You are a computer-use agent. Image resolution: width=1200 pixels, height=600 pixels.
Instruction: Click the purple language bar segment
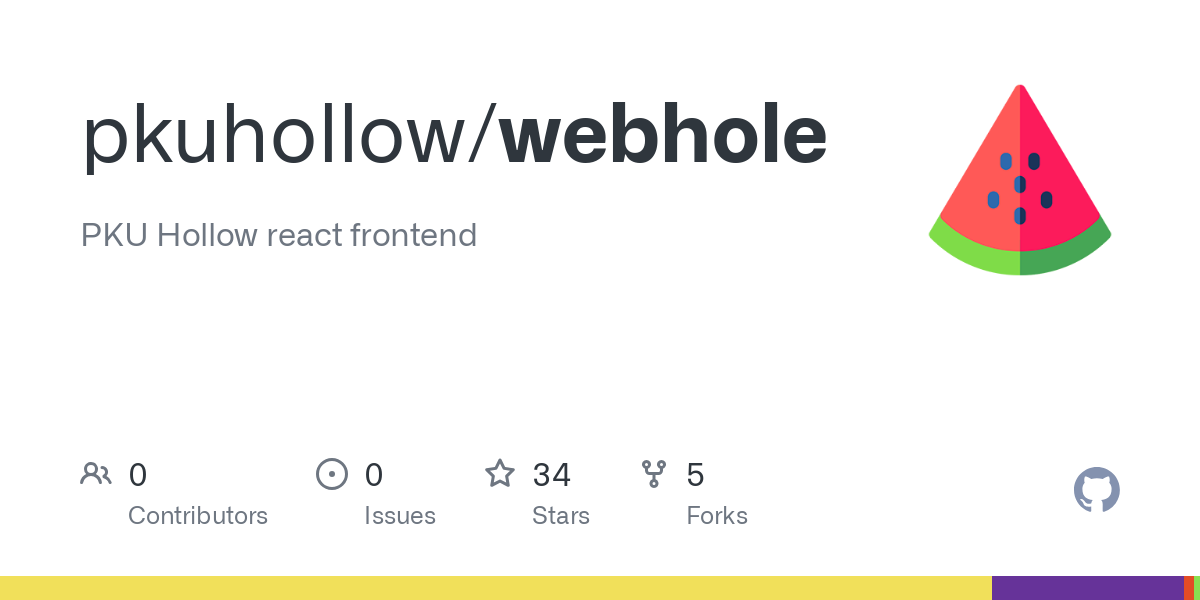pyautogui.click(x=1088, y=588)
